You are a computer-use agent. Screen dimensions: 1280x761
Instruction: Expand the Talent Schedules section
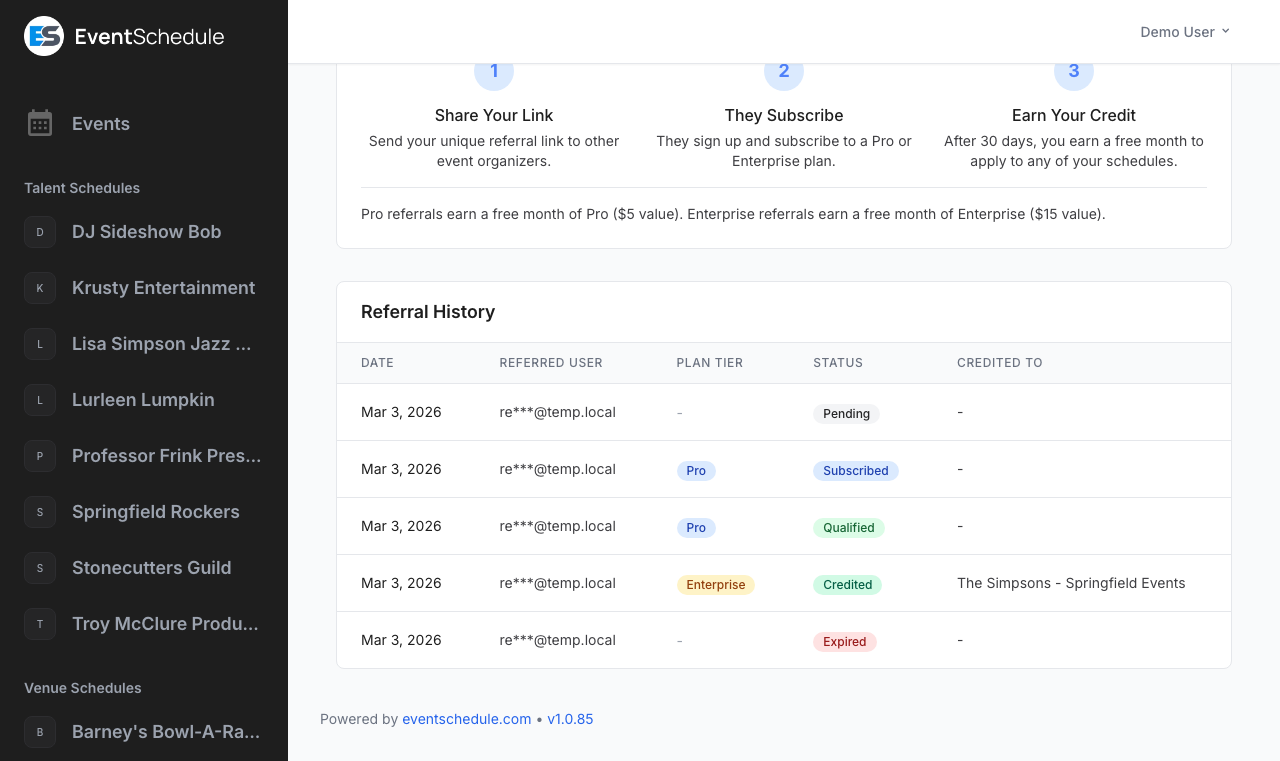click(82, 188)
